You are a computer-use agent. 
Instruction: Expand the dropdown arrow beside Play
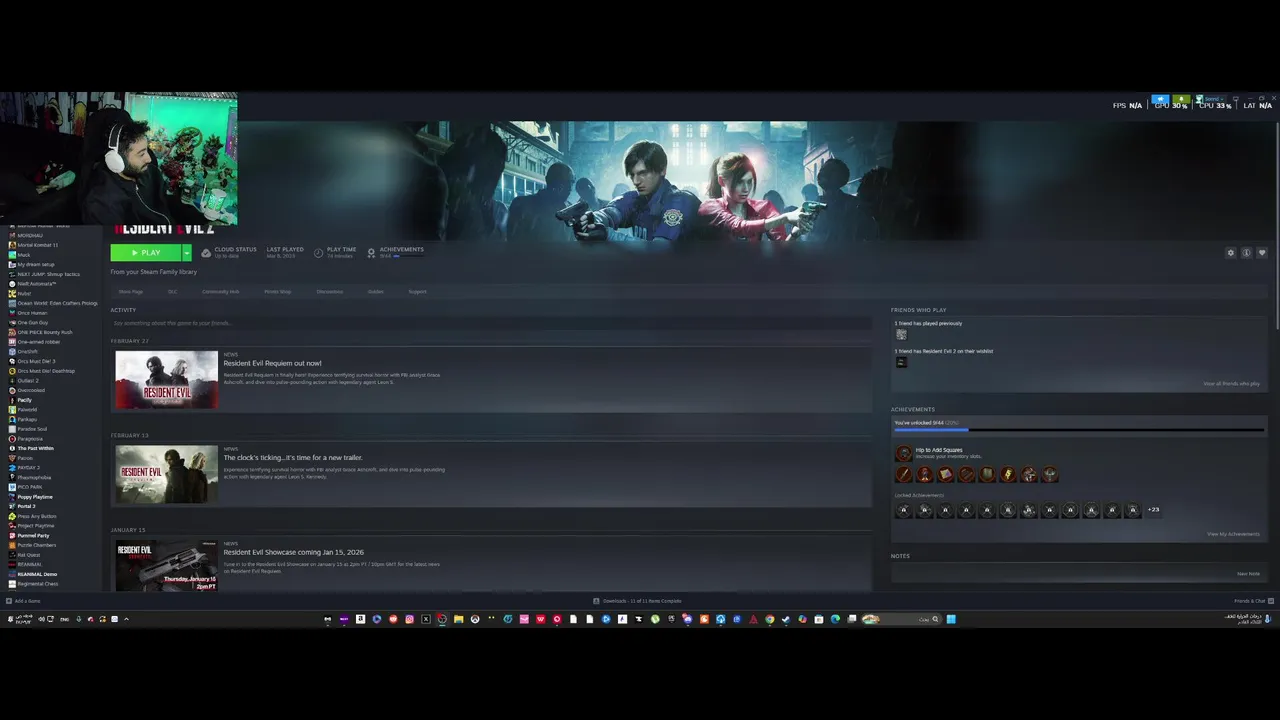pos(186,253)
